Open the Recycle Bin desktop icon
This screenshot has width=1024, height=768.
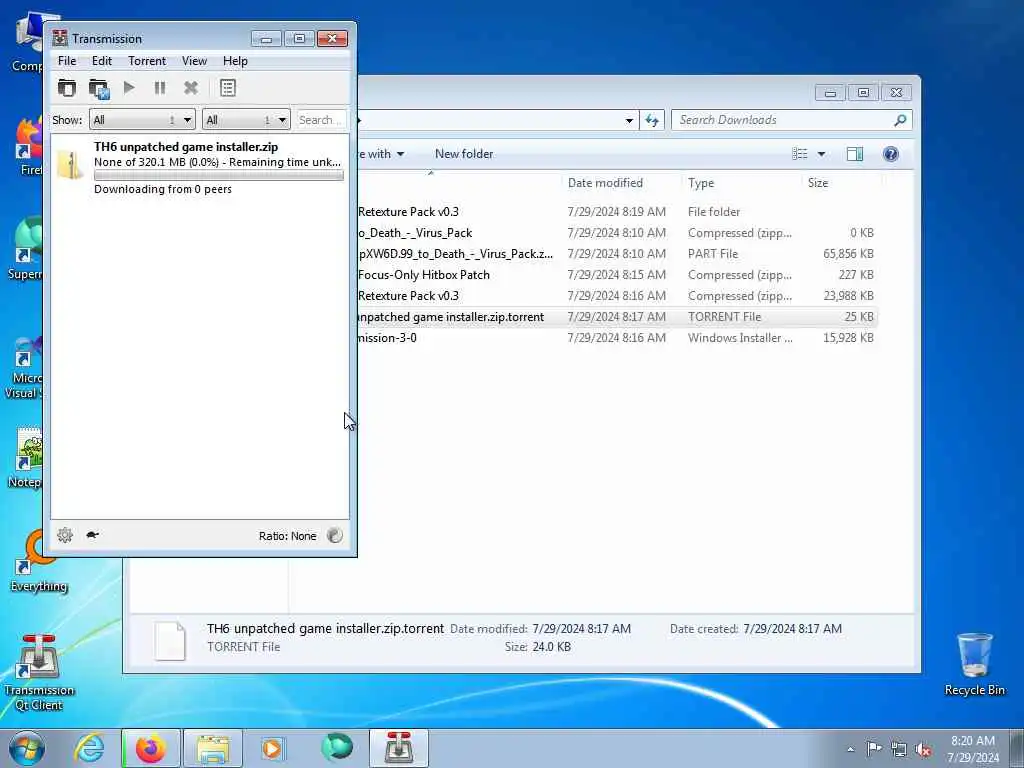pos(974,664)
